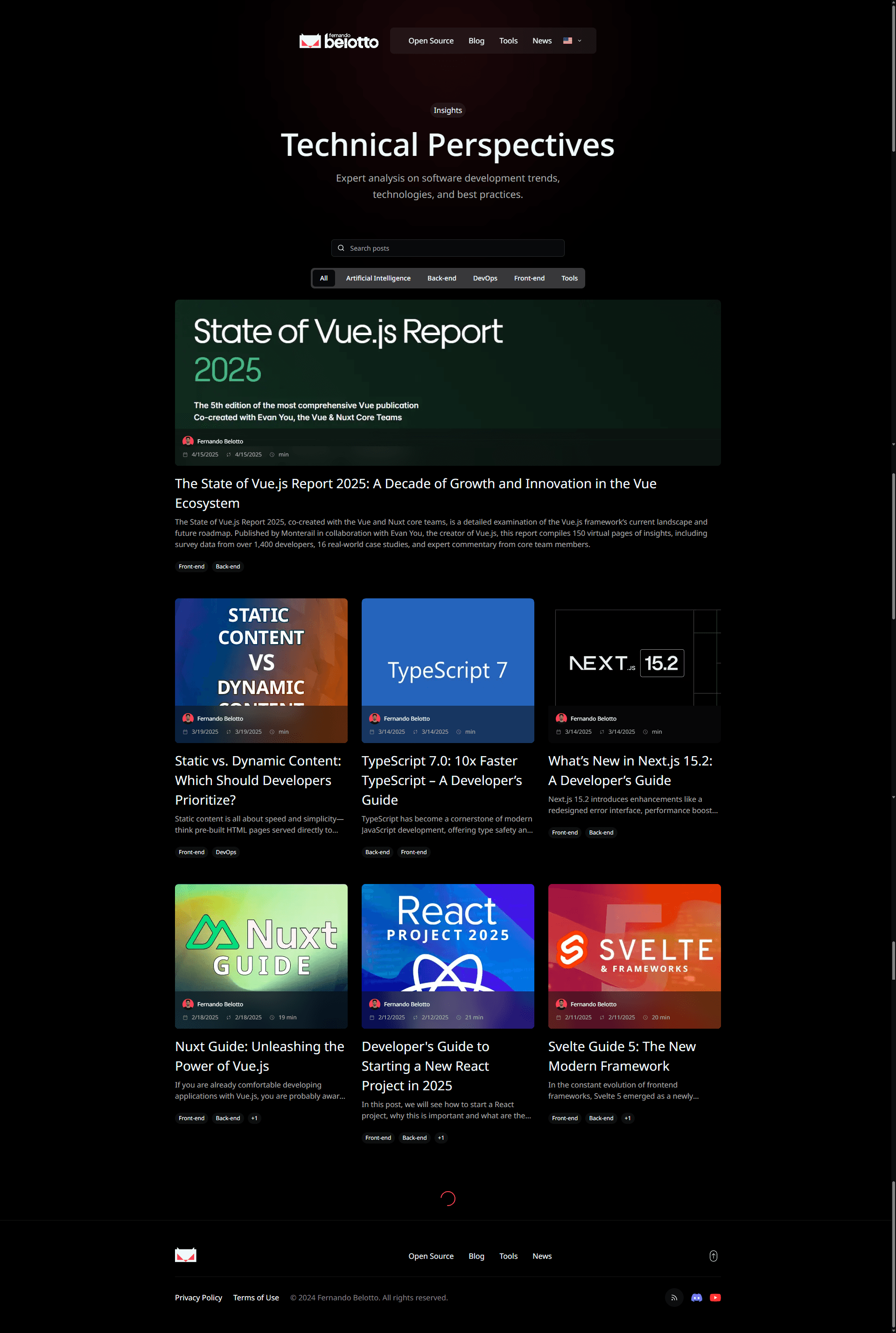The height and width of the screenshot is (1333, 896).
Task: Open the Svelte & Frameworks thumbnail
Action: pos(634,956)
